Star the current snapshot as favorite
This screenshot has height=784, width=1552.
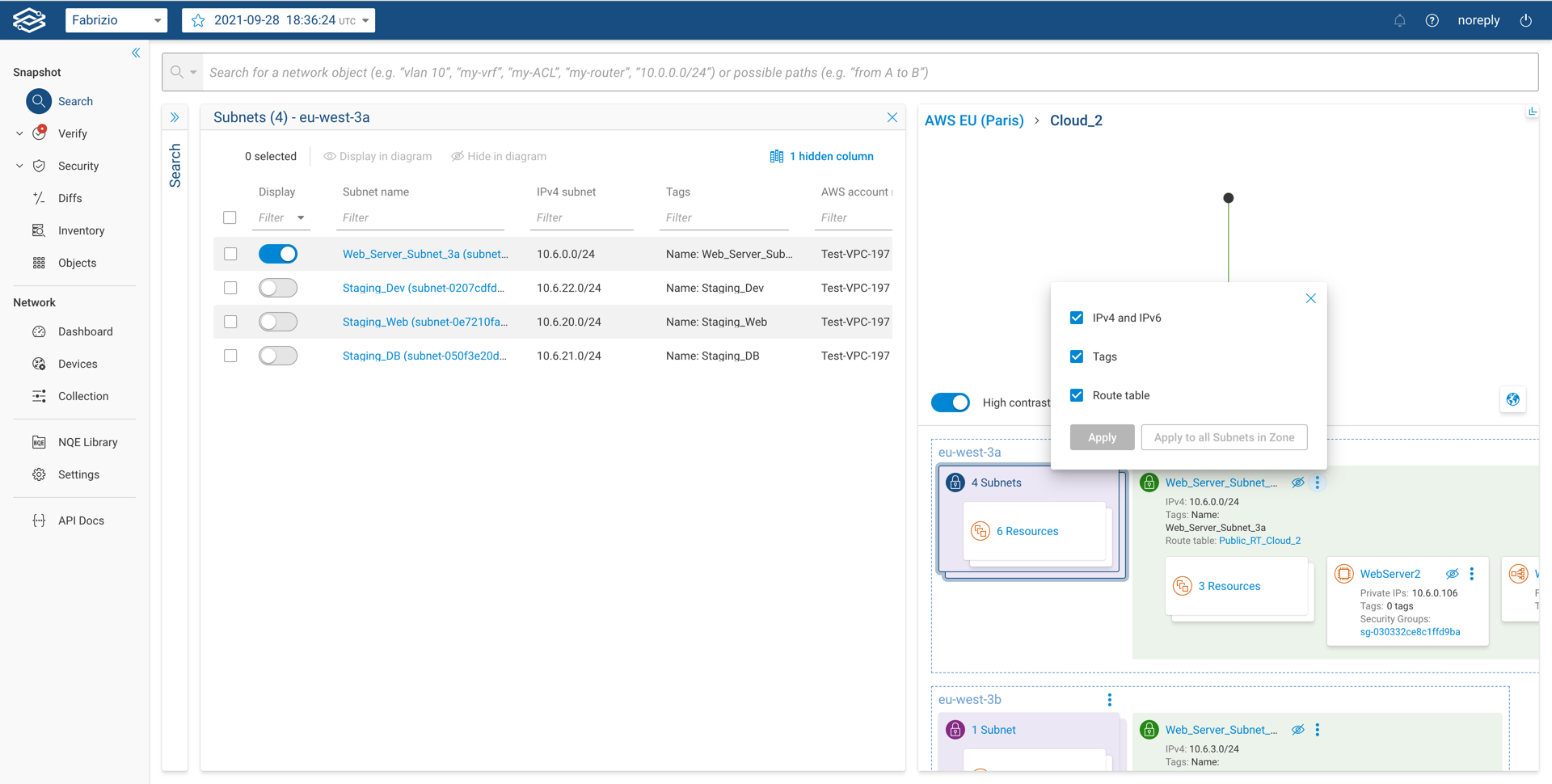point(198,21)
